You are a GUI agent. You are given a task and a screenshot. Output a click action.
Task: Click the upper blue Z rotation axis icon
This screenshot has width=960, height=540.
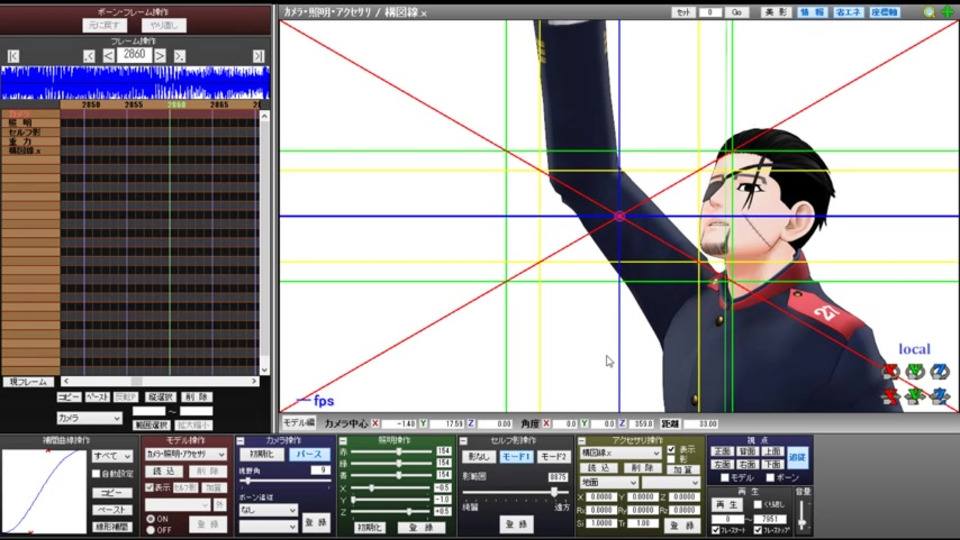coord(940,371)
